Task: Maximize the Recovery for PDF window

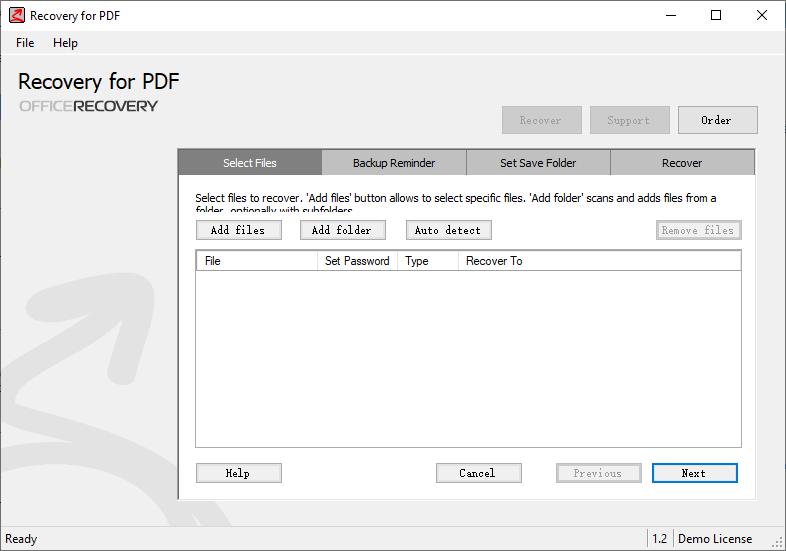Action: pos(716,16)
